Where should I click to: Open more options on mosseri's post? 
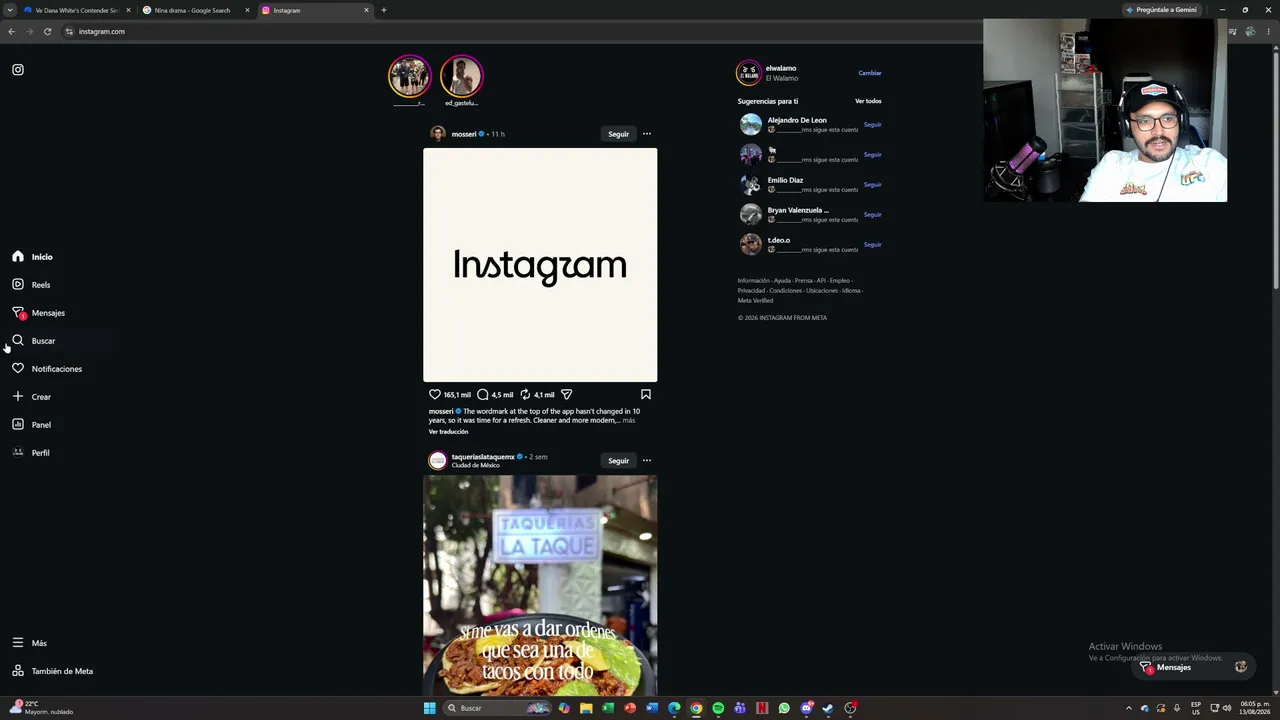[x=647, y=134]
